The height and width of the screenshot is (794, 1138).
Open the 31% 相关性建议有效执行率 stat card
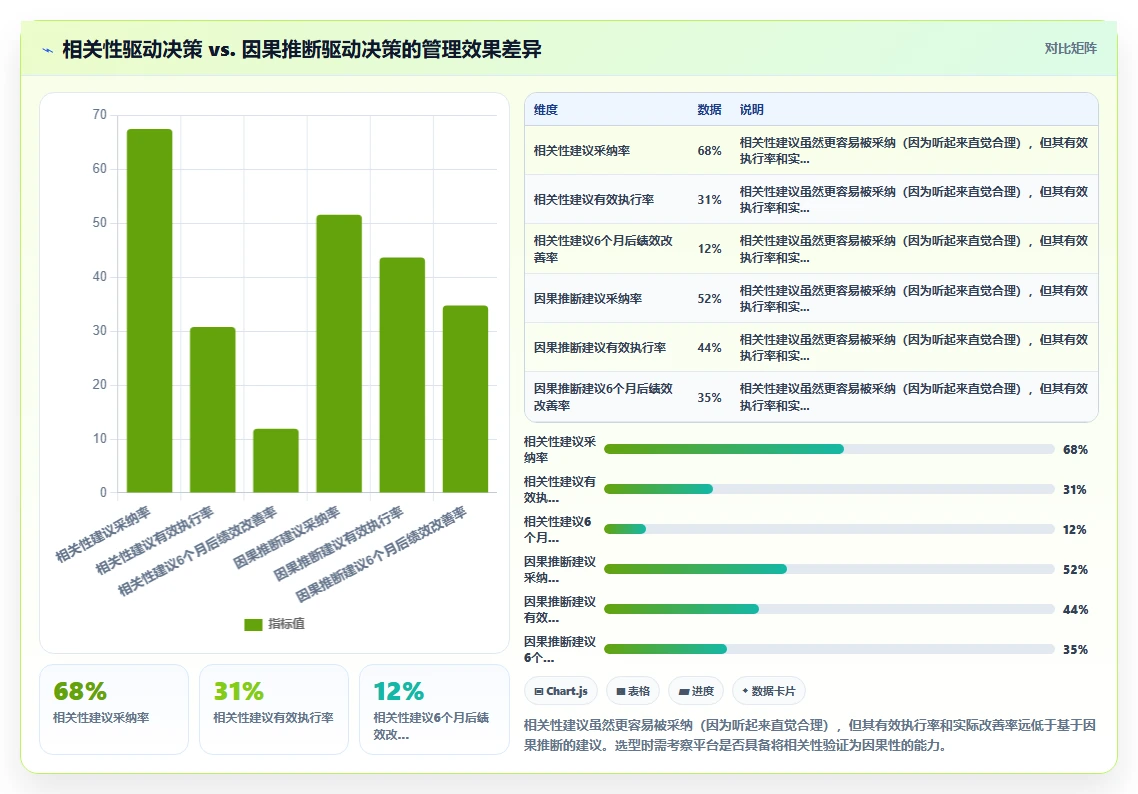(274, 710)
